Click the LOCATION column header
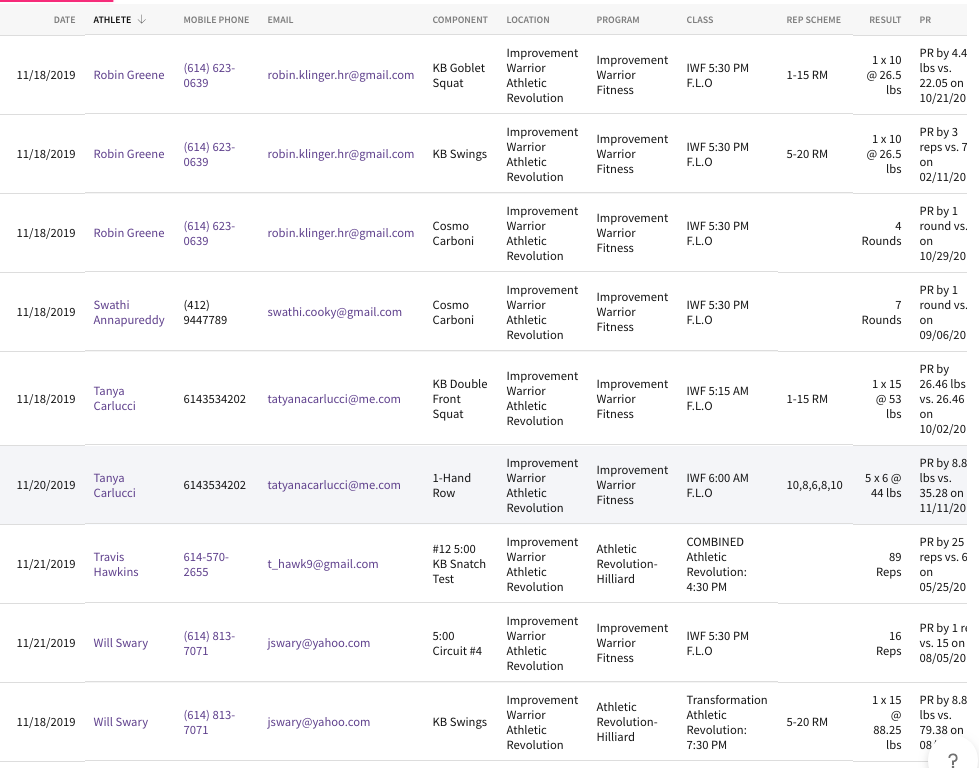 [x=528, y=20]
